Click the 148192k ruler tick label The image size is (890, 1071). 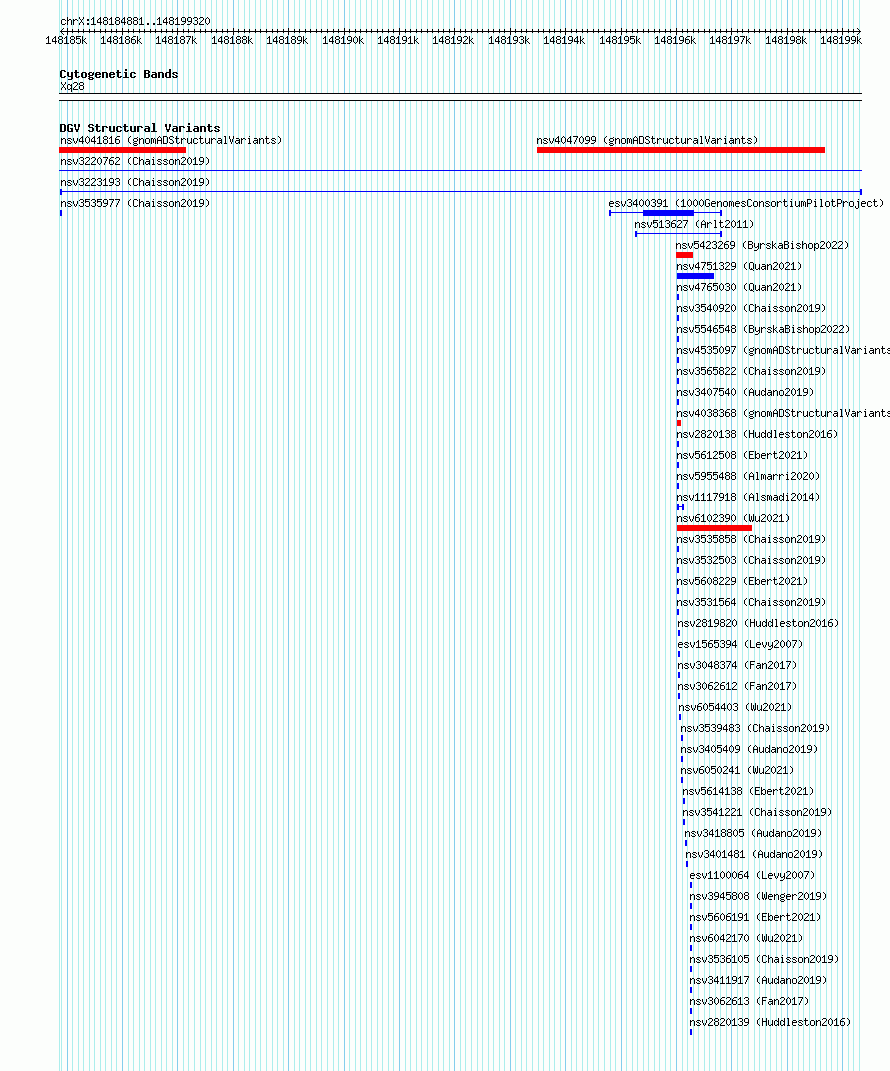[453, 41]
